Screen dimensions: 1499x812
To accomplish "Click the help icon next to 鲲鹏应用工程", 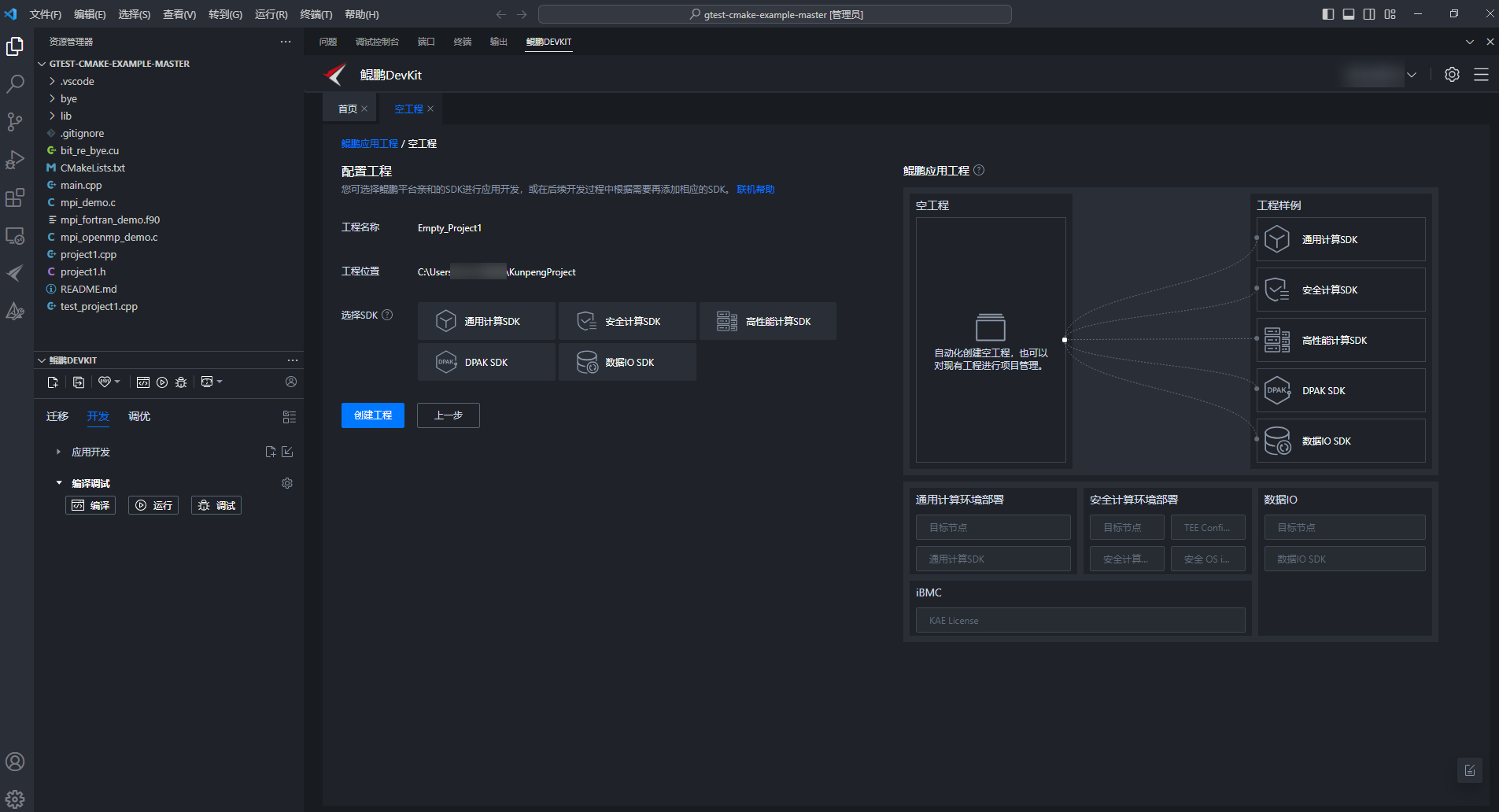I will tap(979, 170).
